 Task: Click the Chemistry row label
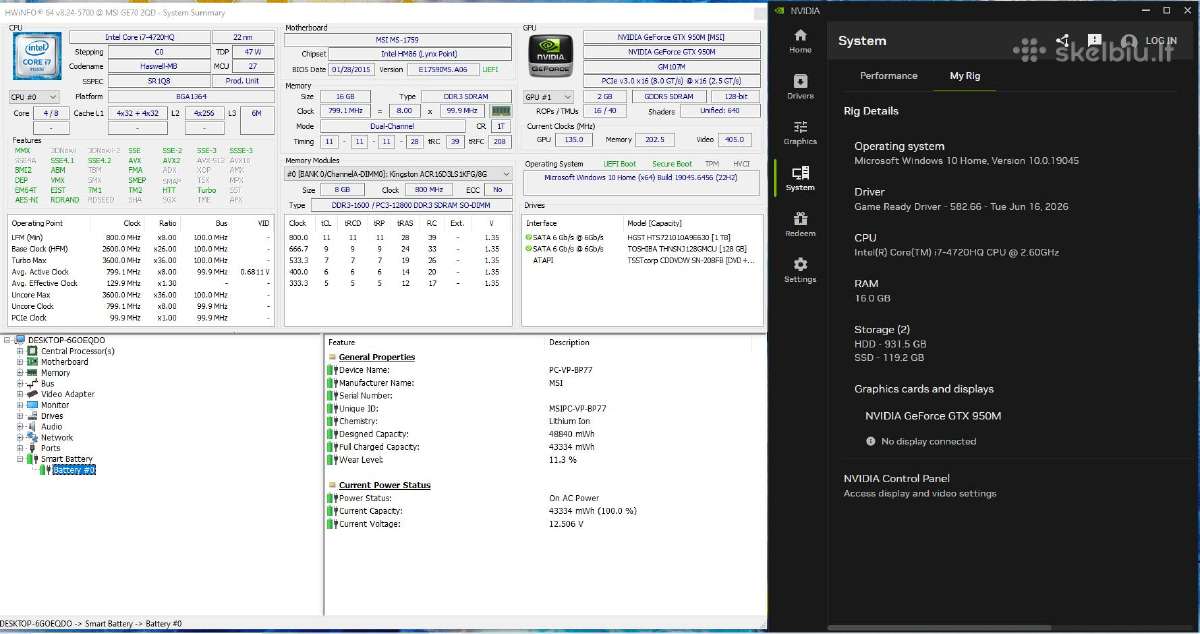[360, 421]
